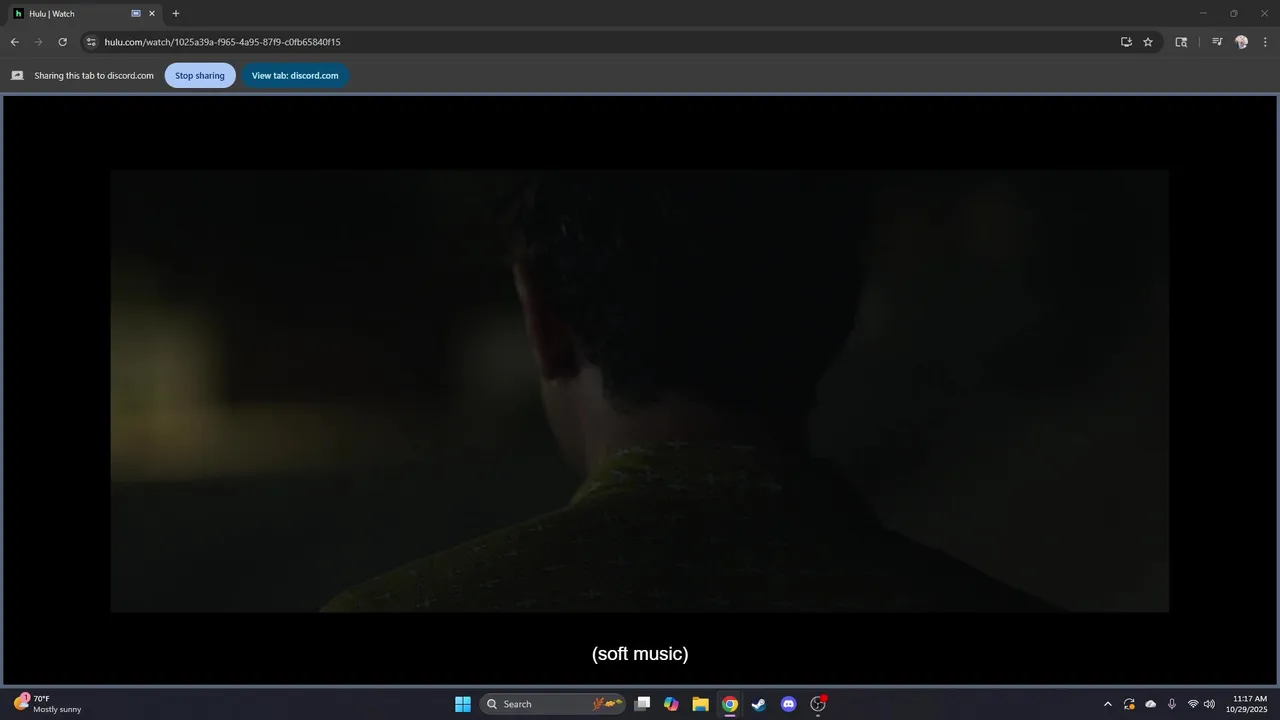Click the sync update tray icon
Screen dimensions: 1280x720
click(1129, 704)
